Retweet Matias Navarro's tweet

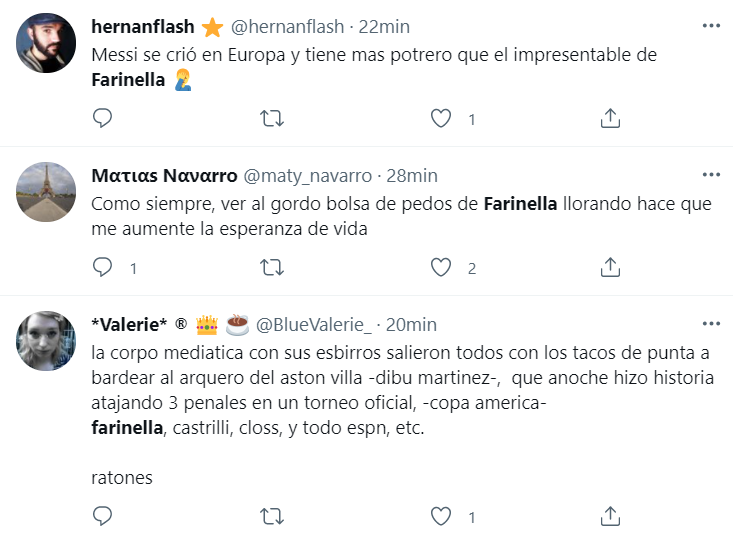pos(271,268)
